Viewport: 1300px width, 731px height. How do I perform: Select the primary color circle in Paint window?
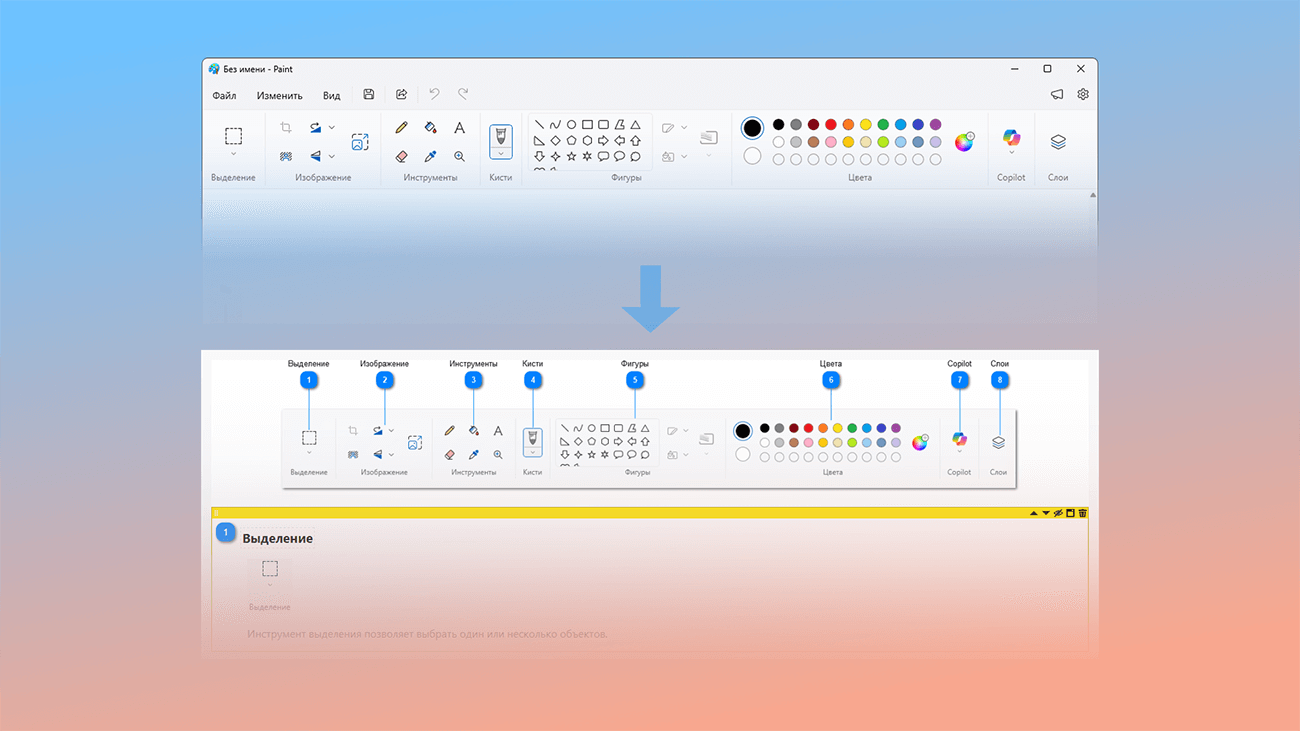tap(752, 128)
